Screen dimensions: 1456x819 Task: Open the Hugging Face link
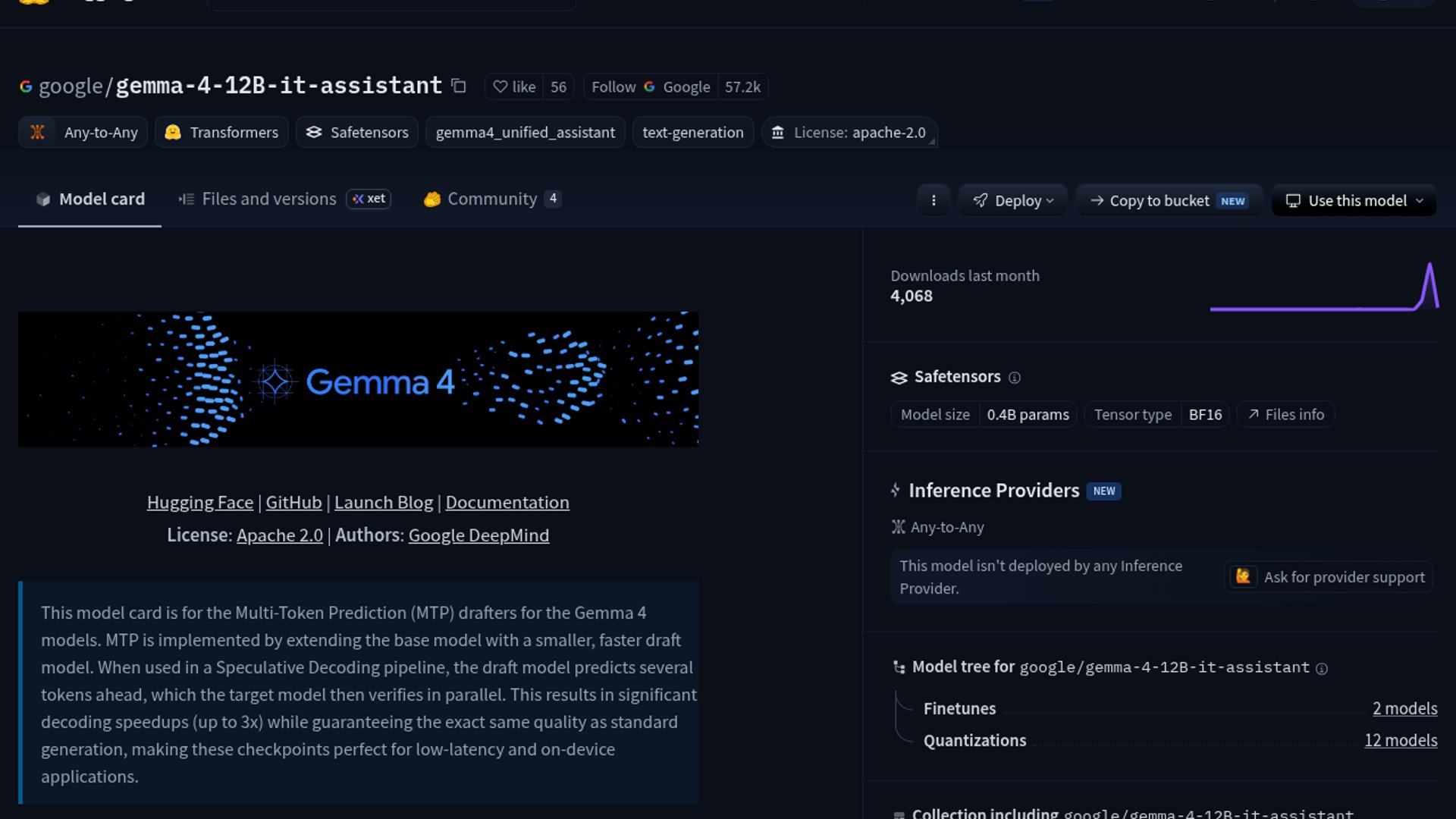pyautogui.click(x=199, y=502)
